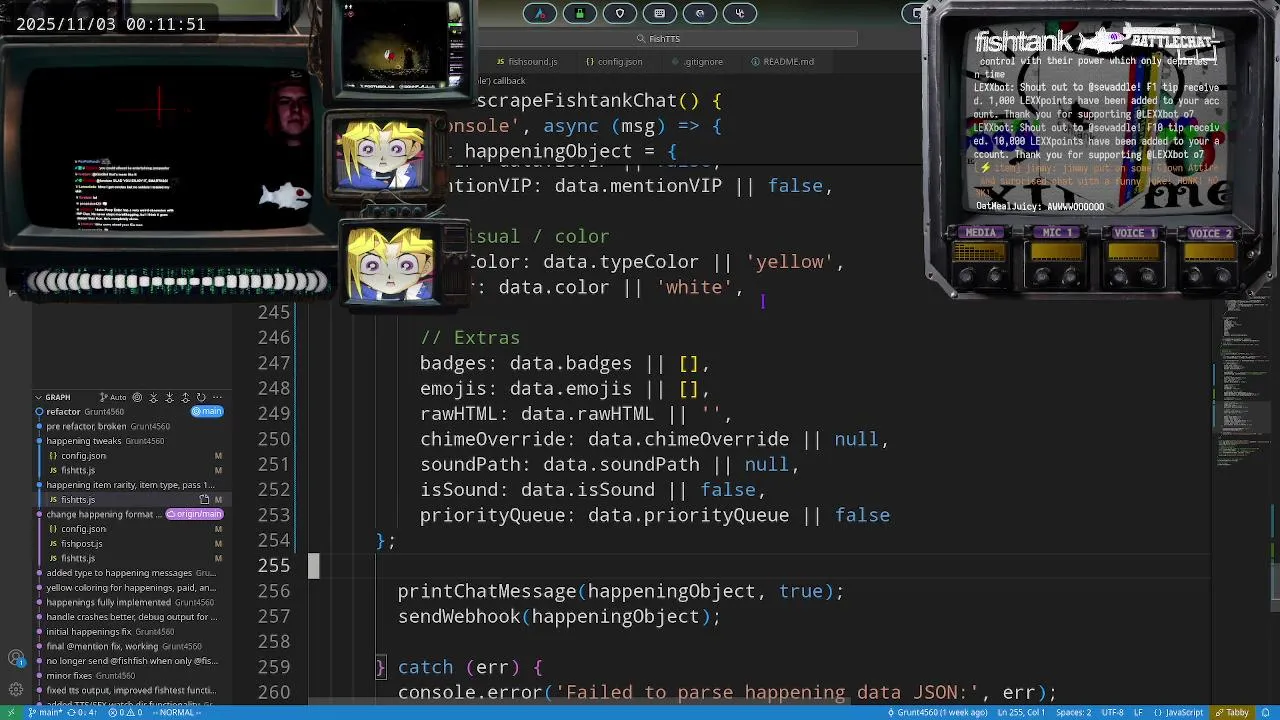Image resolution: width=1280 pixels, height=720 pixels.
Task: Open the notifications bell icon
Action: click(1265, 713)
